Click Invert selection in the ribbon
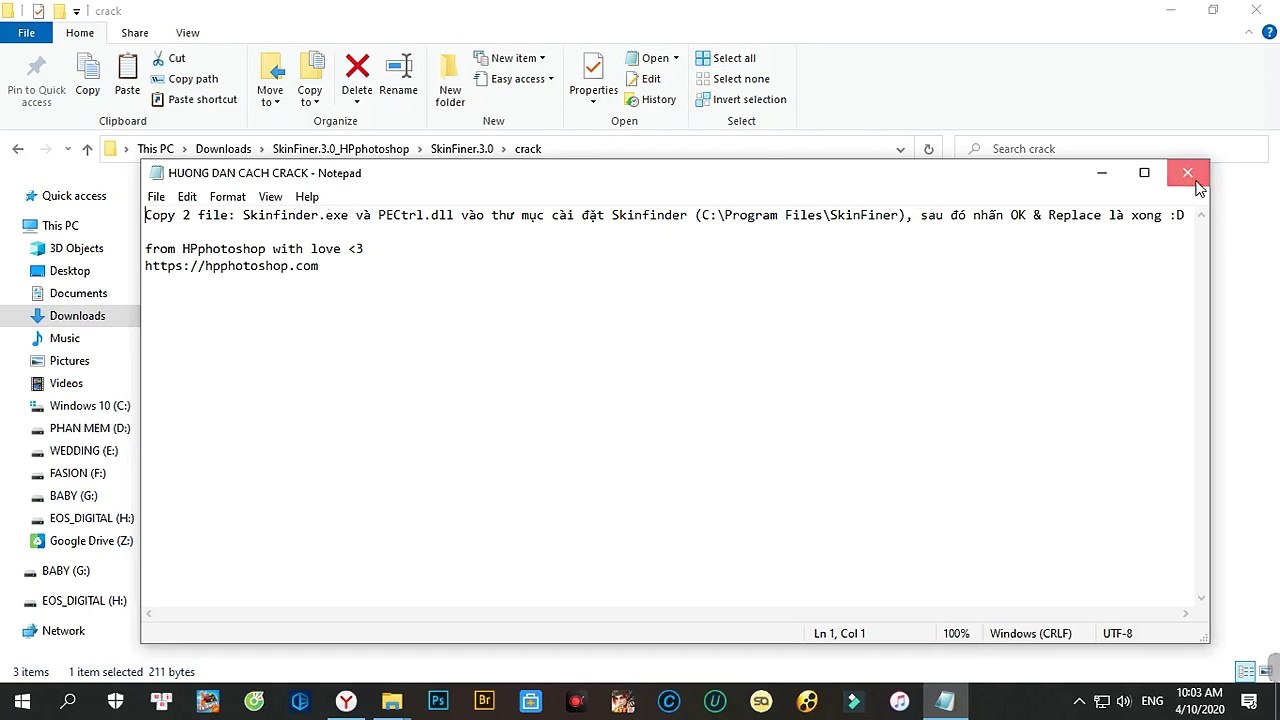 [x=740, y=99]
